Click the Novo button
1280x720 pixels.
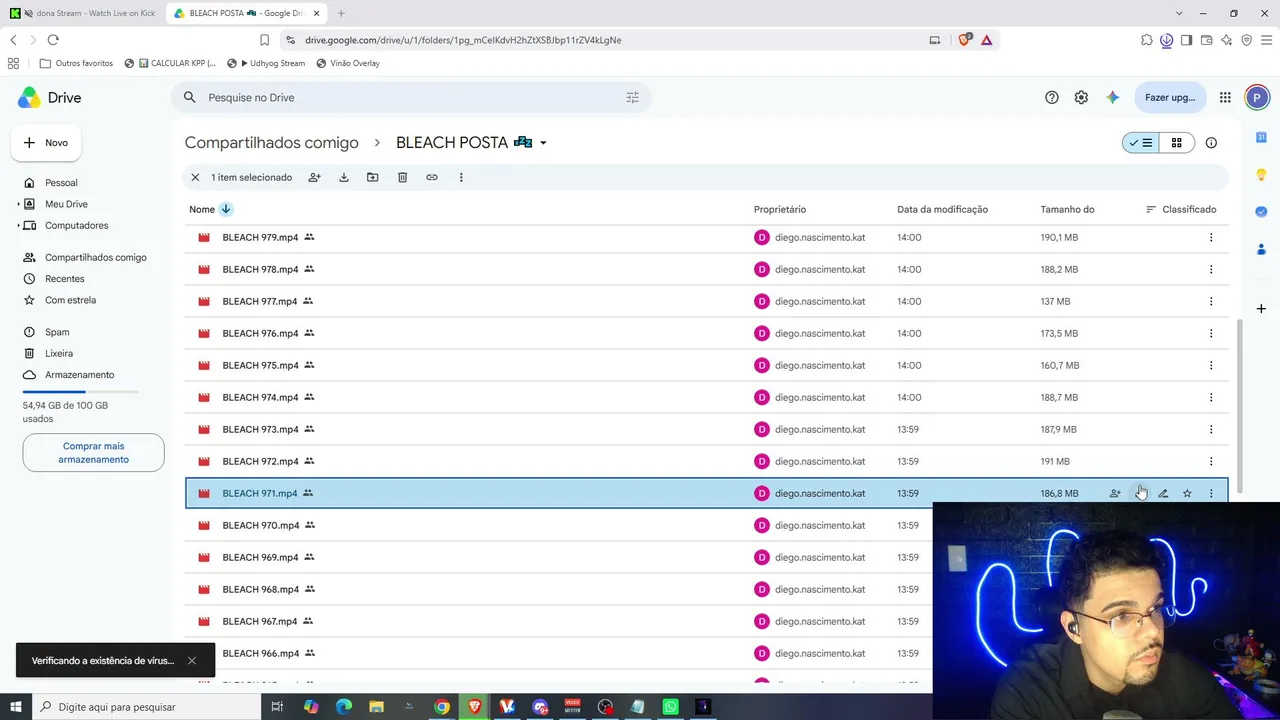(x=46, y=143)
